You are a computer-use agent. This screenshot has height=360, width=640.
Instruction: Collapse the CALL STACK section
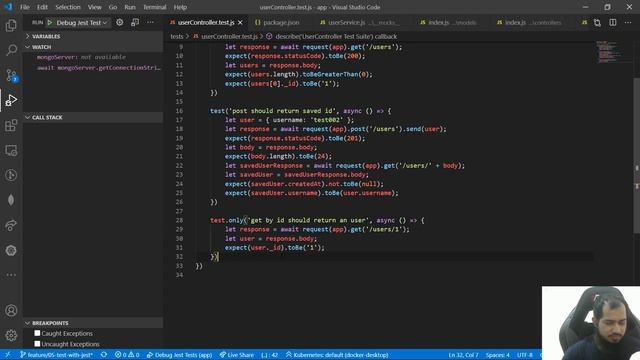point(93,117)
